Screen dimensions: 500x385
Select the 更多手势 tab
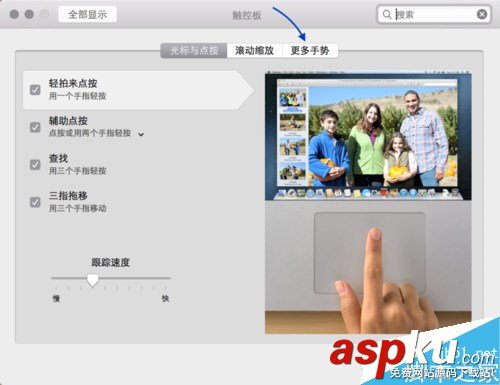click(310, 51)
